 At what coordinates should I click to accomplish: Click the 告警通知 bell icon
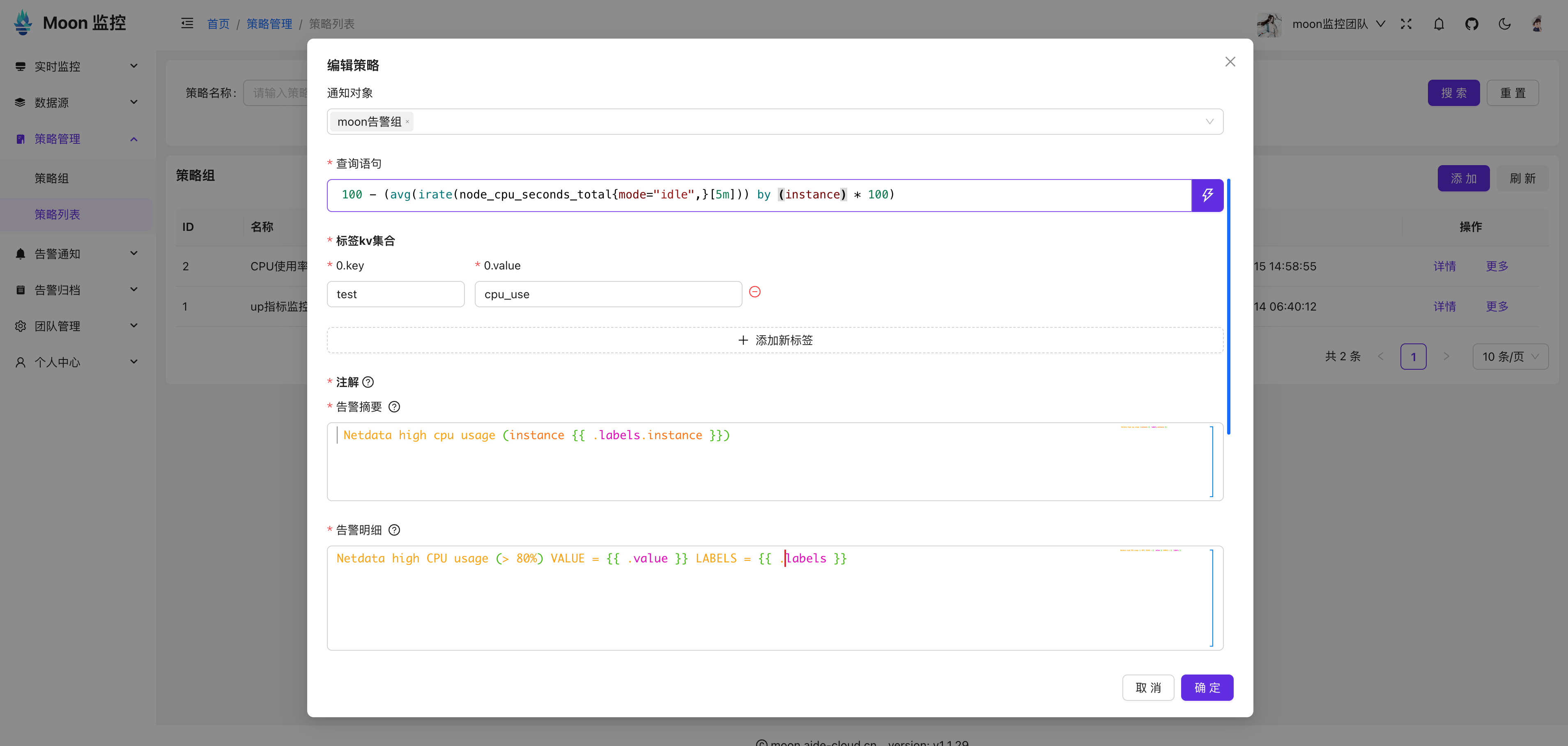pos(21,253)
